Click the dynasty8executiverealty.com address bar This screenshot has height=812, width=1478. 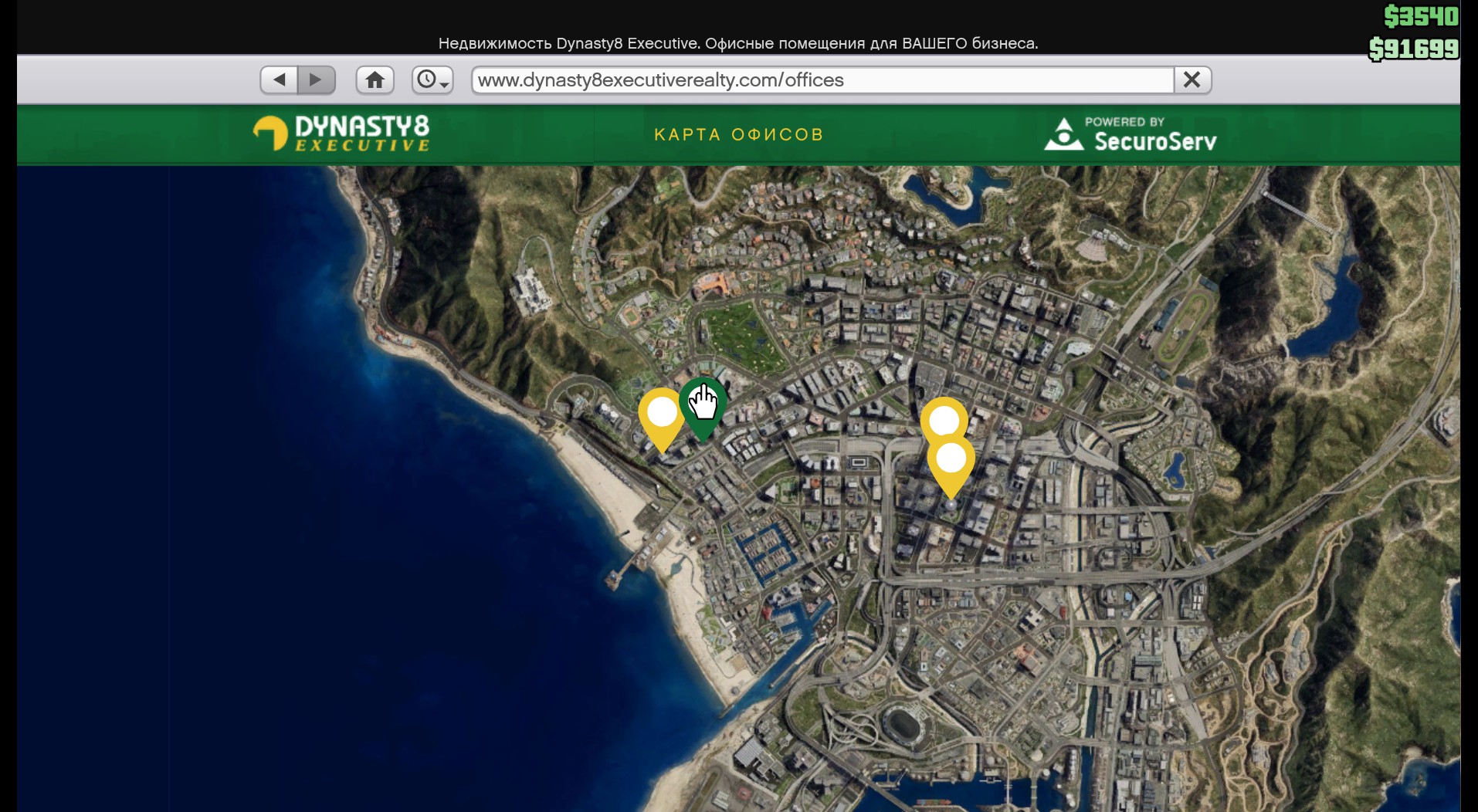click(823, 80)
